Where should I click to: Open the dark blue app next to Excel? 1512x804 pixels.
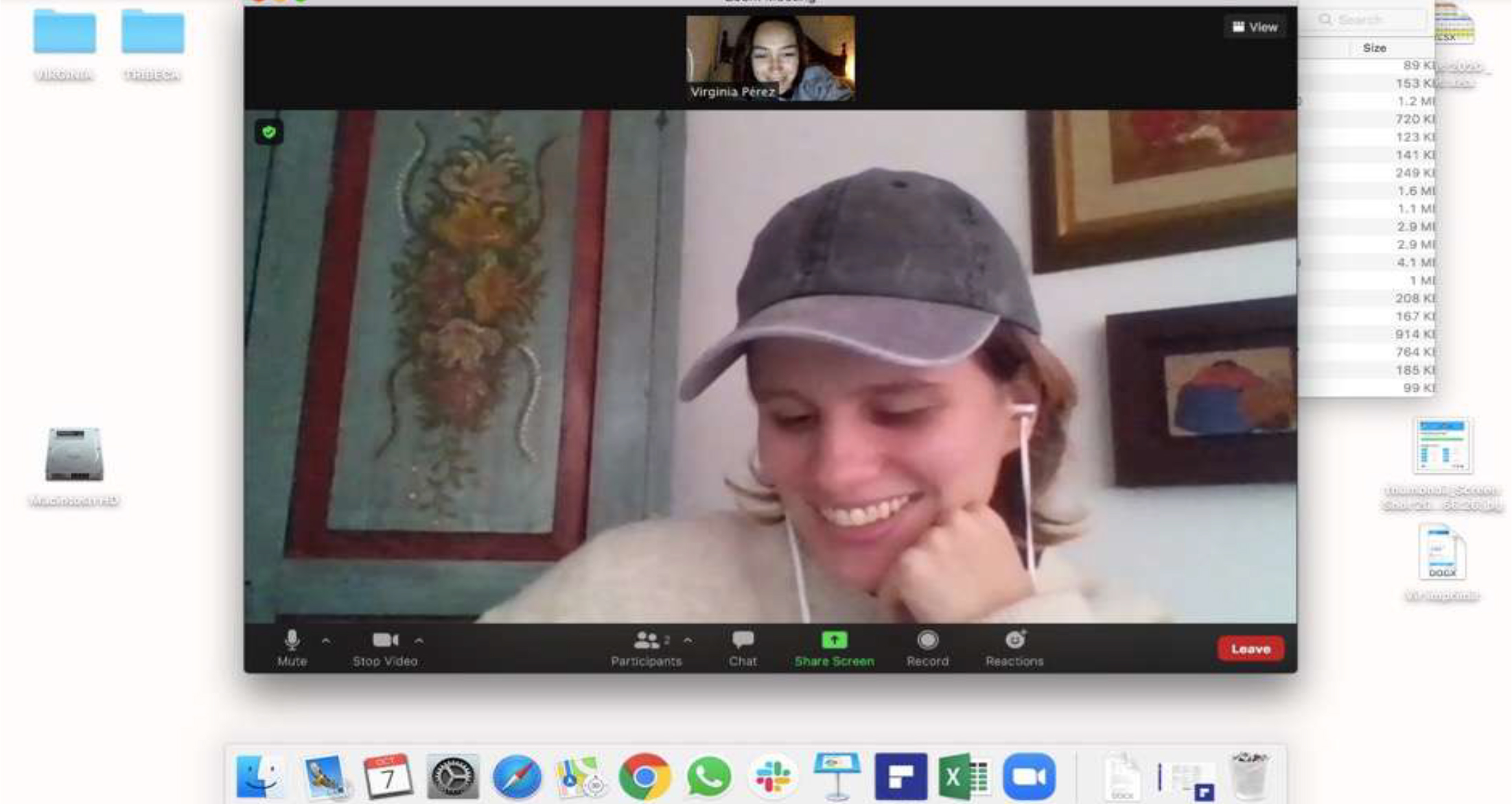pyautogui.click(x=900, y=777)
